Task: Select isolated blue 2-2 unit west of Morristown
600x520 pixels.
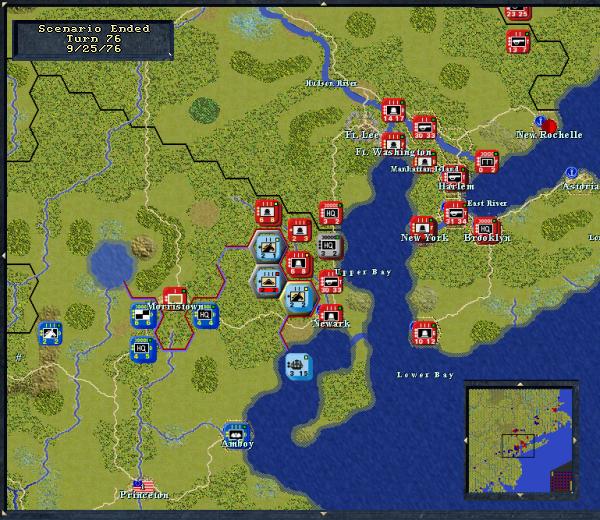Action: tap(50, 333)
